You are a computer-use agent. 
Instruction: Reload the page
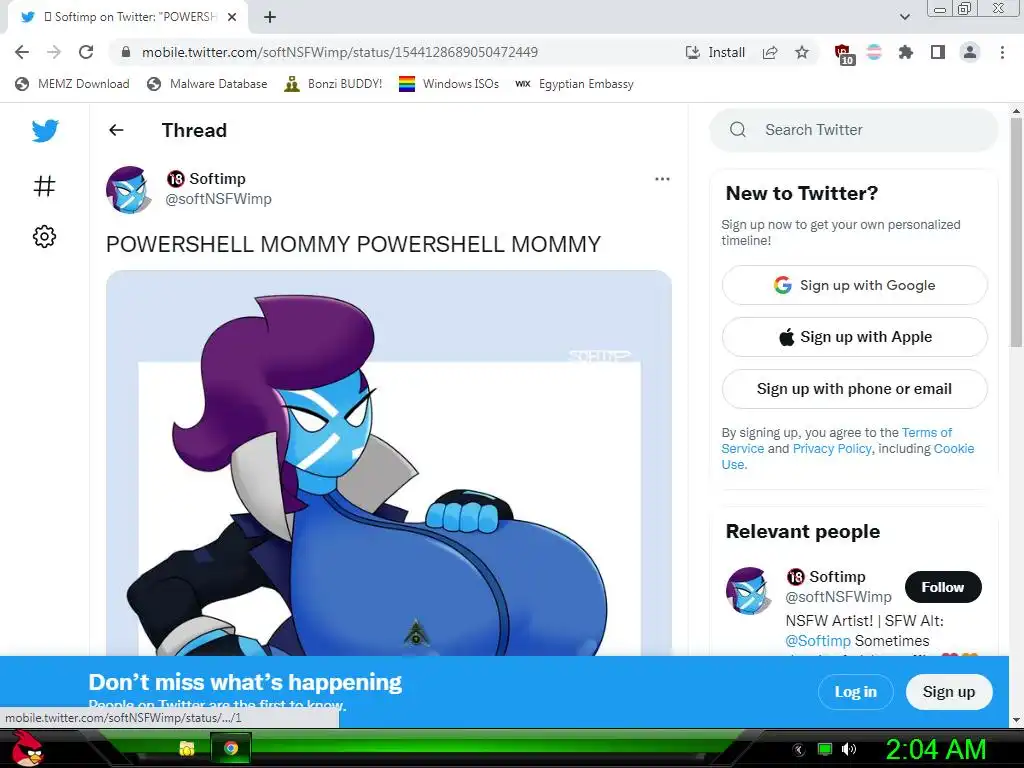pos(86,52)
